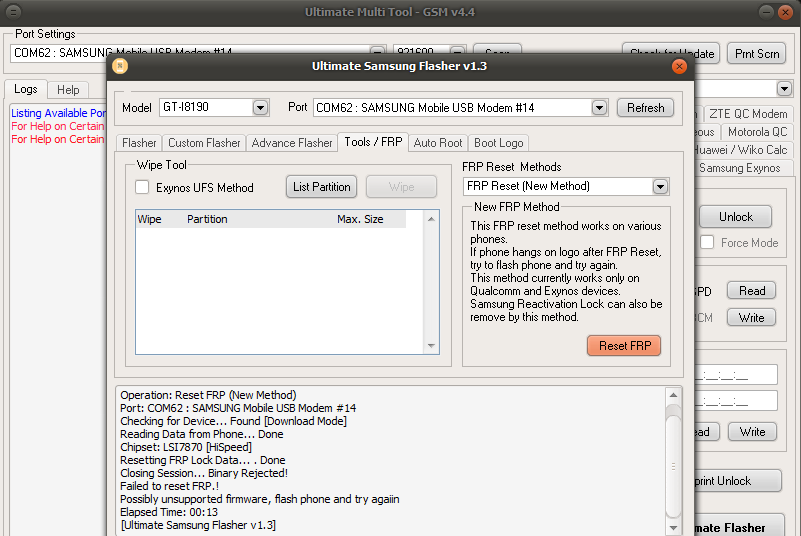Close the Ultimate Samsung Flasher dialog
The image size is (801, 536).
pyautogui.click(x=680, y=66)
